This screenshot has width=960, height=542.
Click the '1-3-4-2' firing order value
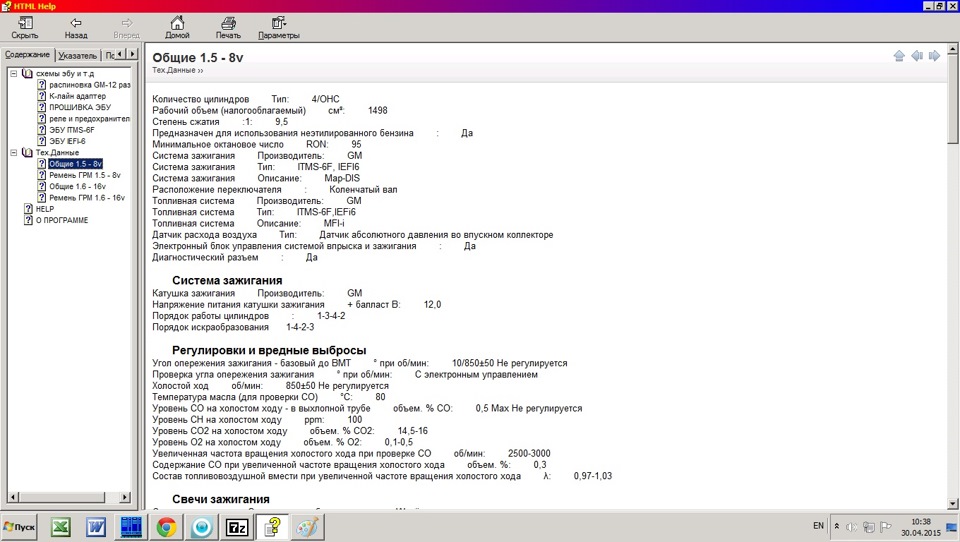331,316
